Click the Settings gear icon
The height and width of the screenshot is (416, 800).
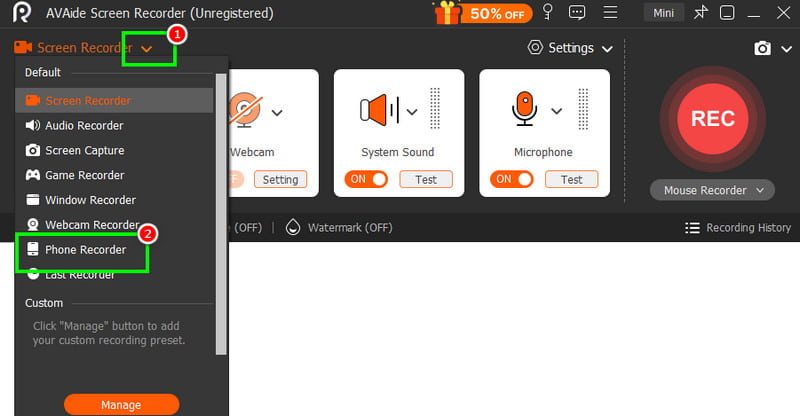pyautogui.click(x=535, y=47)
